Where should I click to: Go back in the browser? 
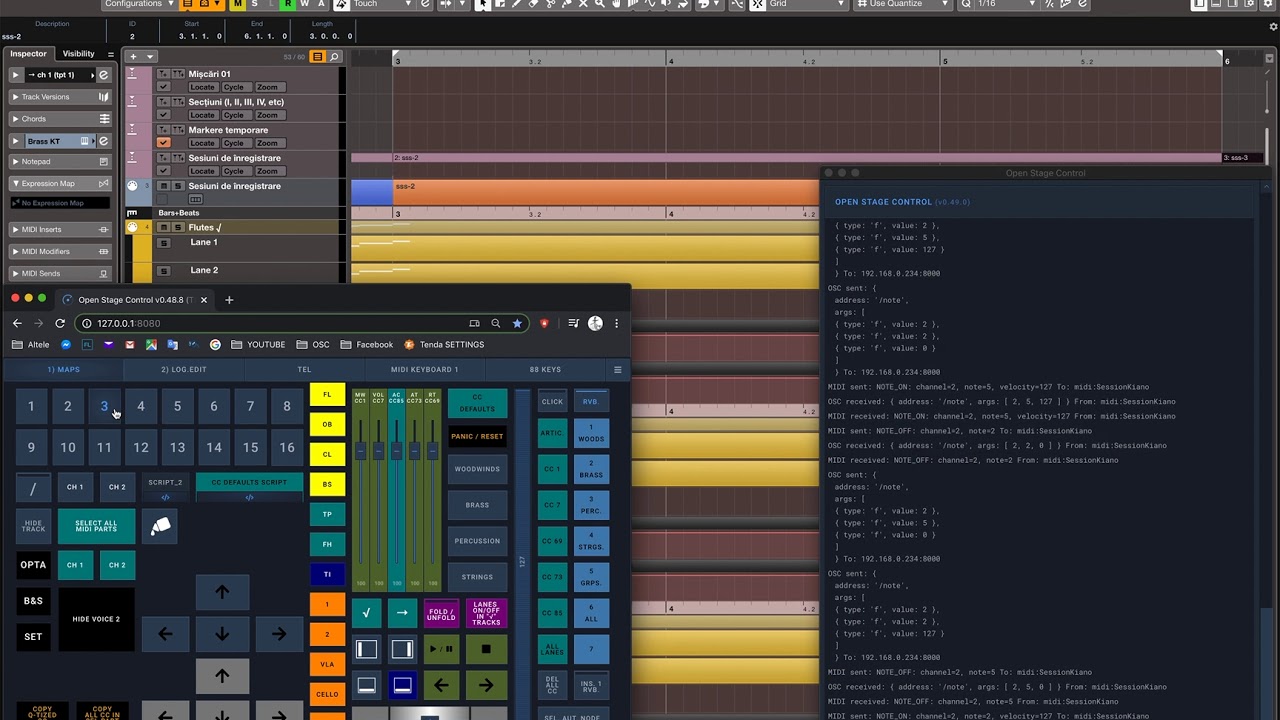tap(17, 323)
